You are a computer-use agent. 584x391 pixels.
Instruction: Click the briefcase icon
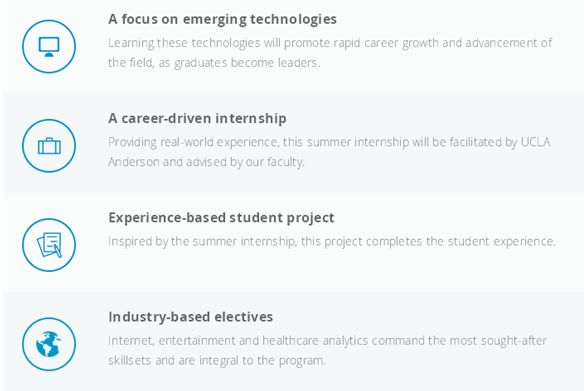pos(49,146)
